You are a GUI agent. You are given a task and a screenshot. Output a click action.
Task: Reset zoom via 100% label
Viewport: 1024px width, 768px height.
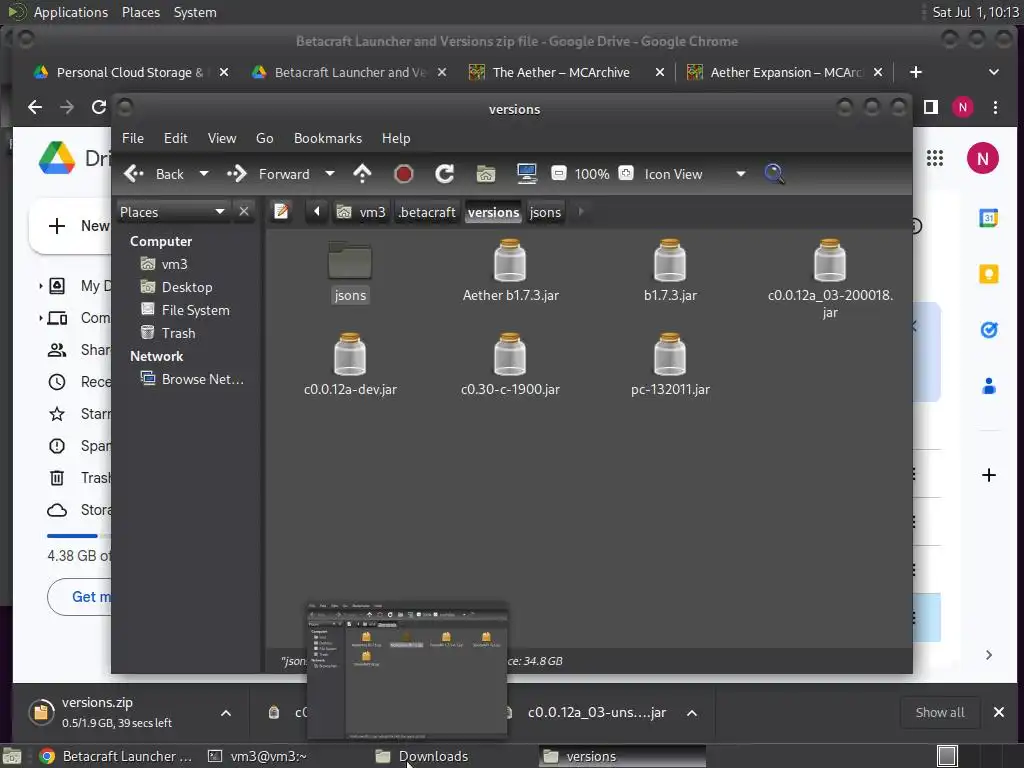(x=592, y=174)
